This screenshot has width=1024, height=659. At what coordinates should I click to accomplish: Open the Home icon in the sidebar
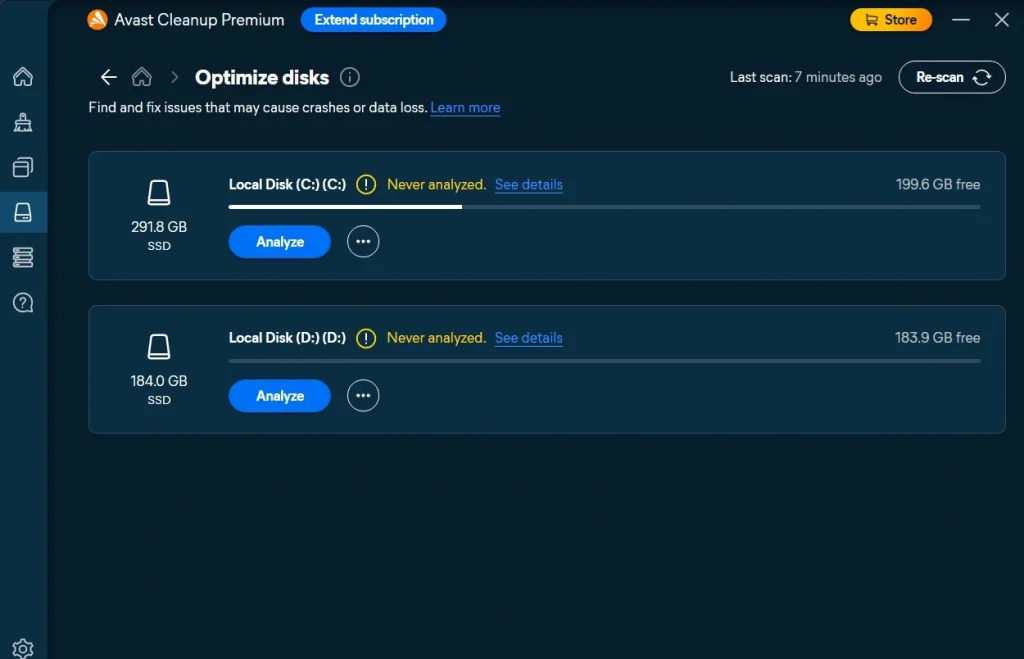click(23, 76)
